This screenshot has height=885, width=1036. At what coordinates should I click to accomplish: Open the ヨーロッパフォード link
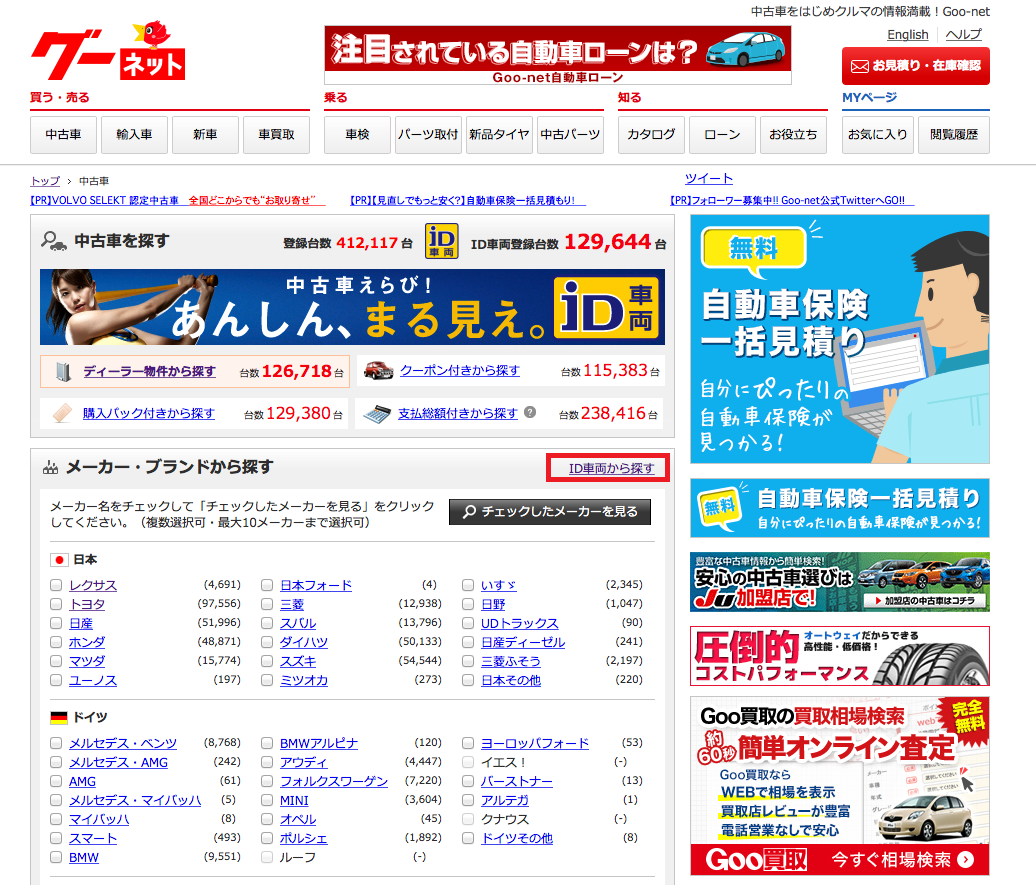tap(535, 743)
